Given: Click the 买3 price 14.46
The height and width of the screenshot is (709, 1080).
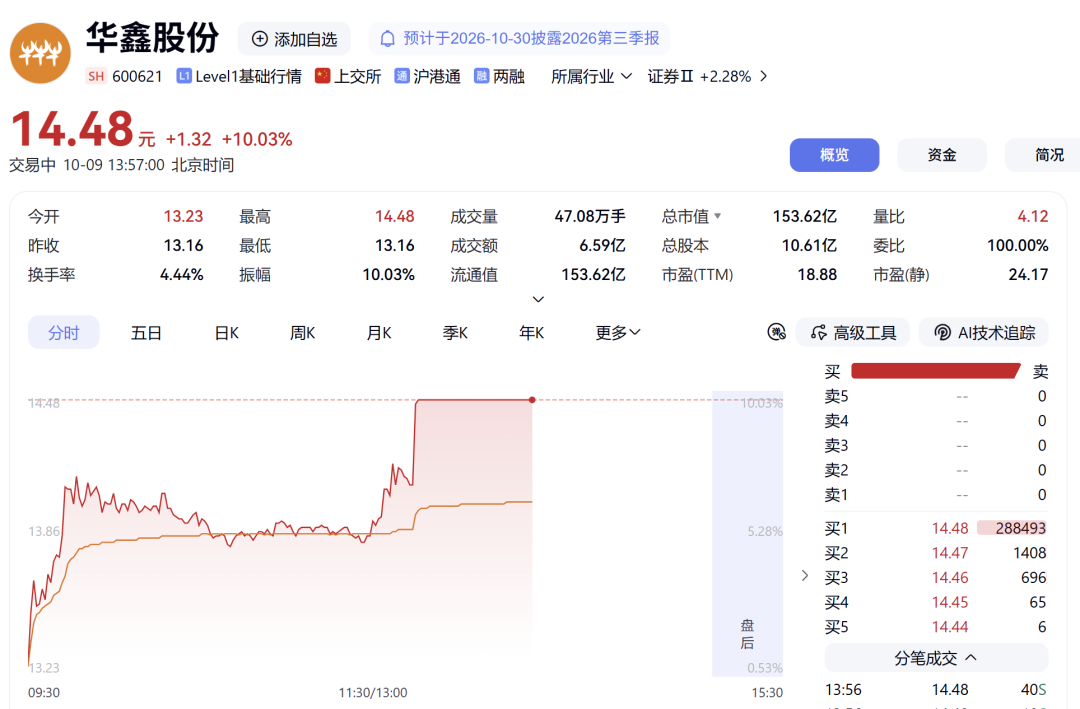Looking at the screenshot, I should (x=950, y=577).
